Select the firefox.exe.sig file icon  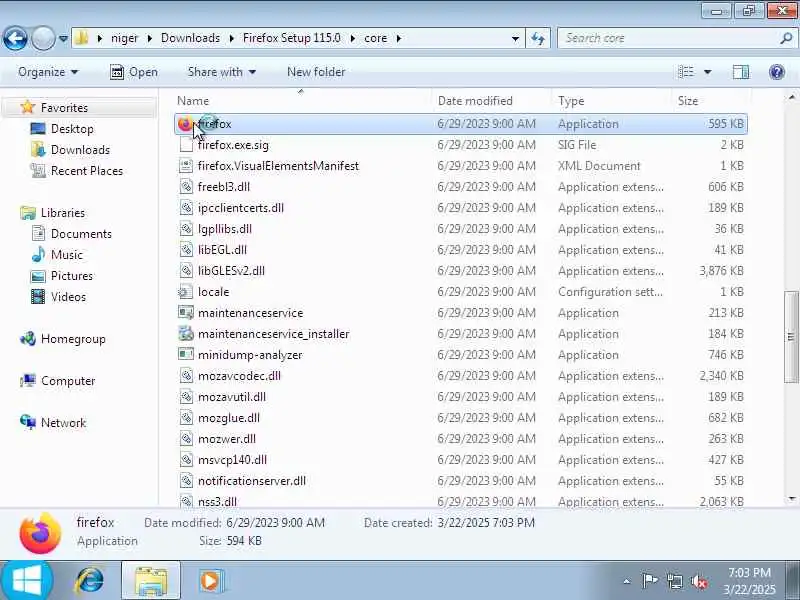(x=186, y=145)
